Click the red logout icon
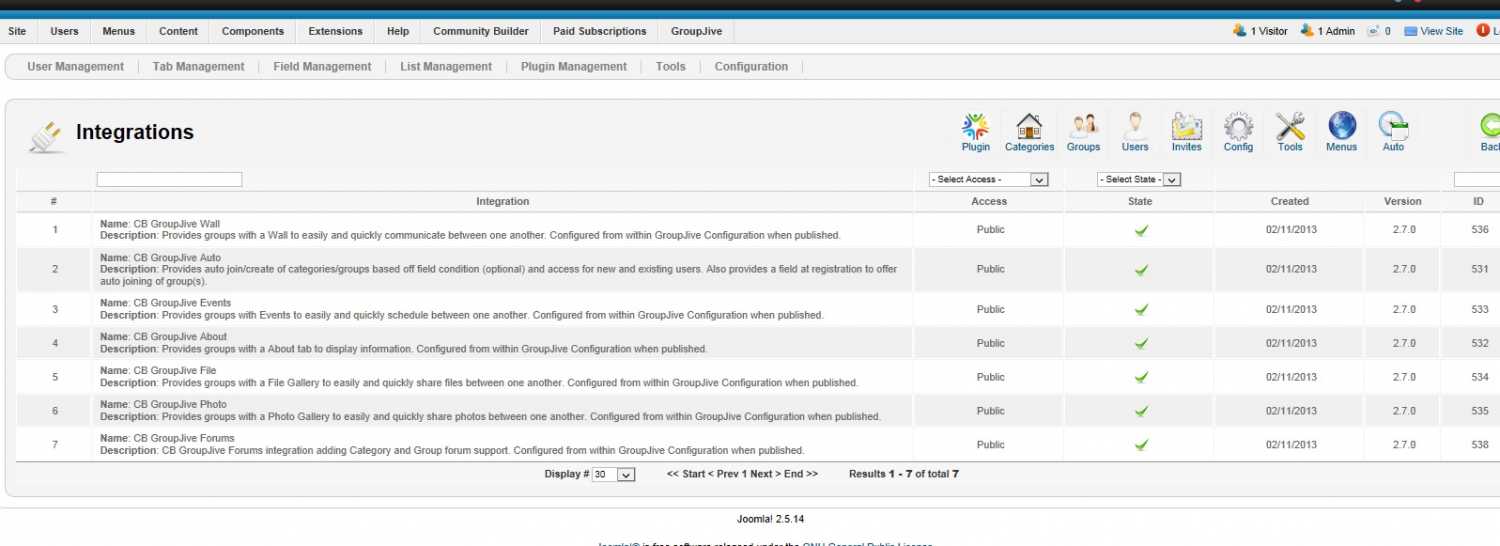The width and height of the screenshot is (1500, 546). pos(1483,31)
